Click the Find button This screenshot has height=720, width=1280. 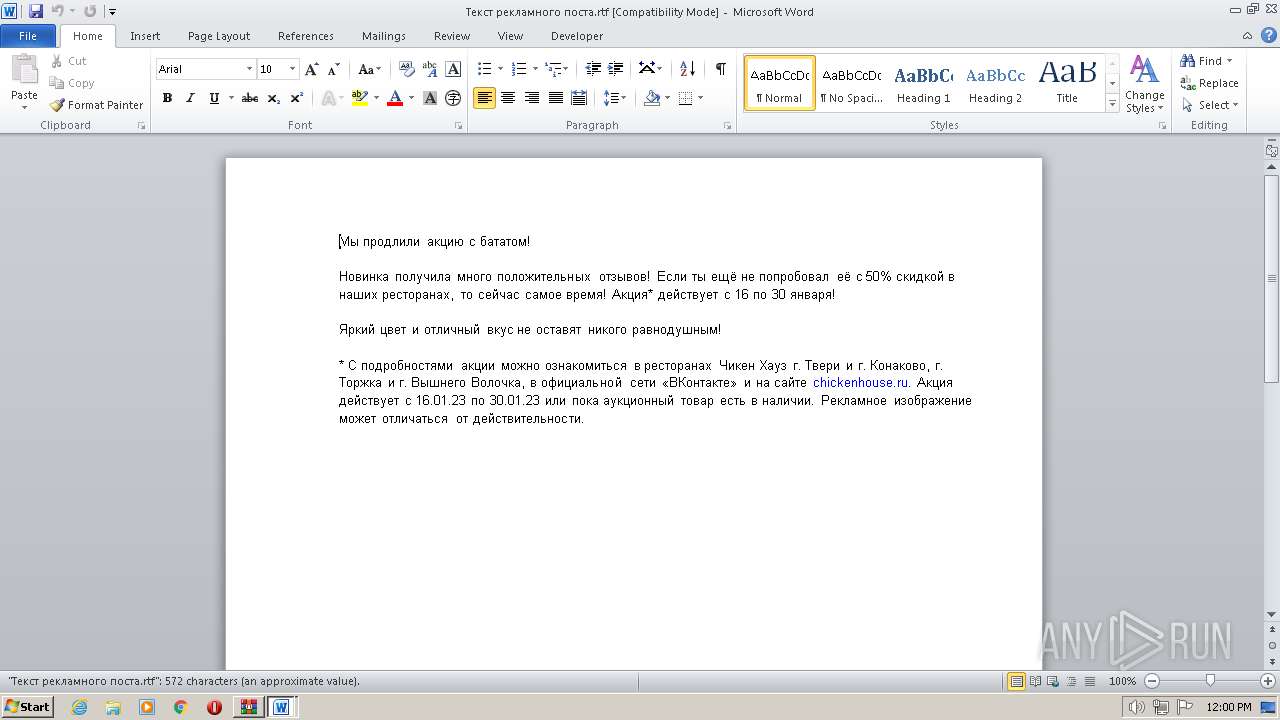1201,61
